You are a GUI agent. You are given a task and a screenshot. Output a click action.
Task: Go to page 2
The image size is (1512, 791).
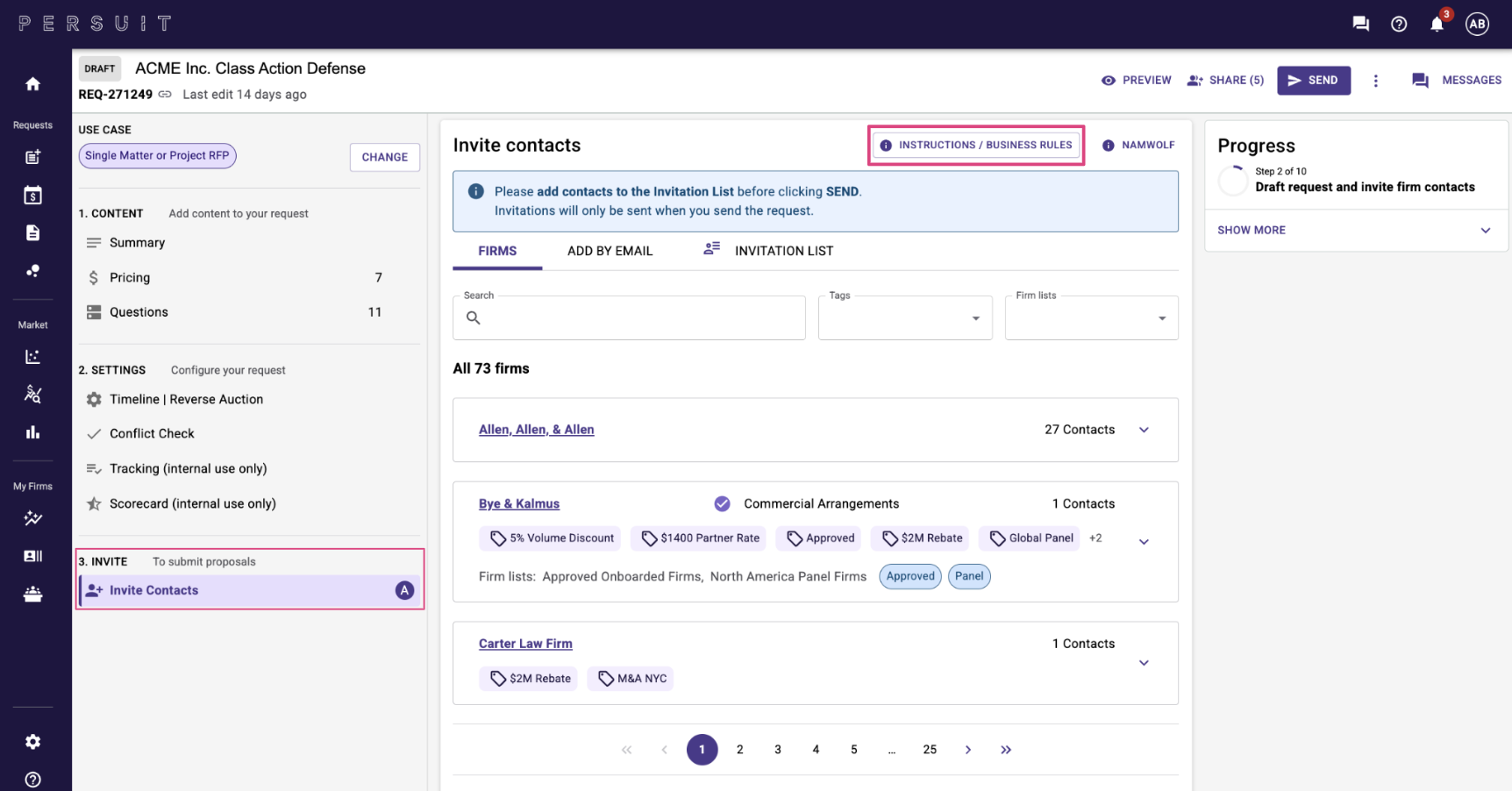(x=740, y=750)
